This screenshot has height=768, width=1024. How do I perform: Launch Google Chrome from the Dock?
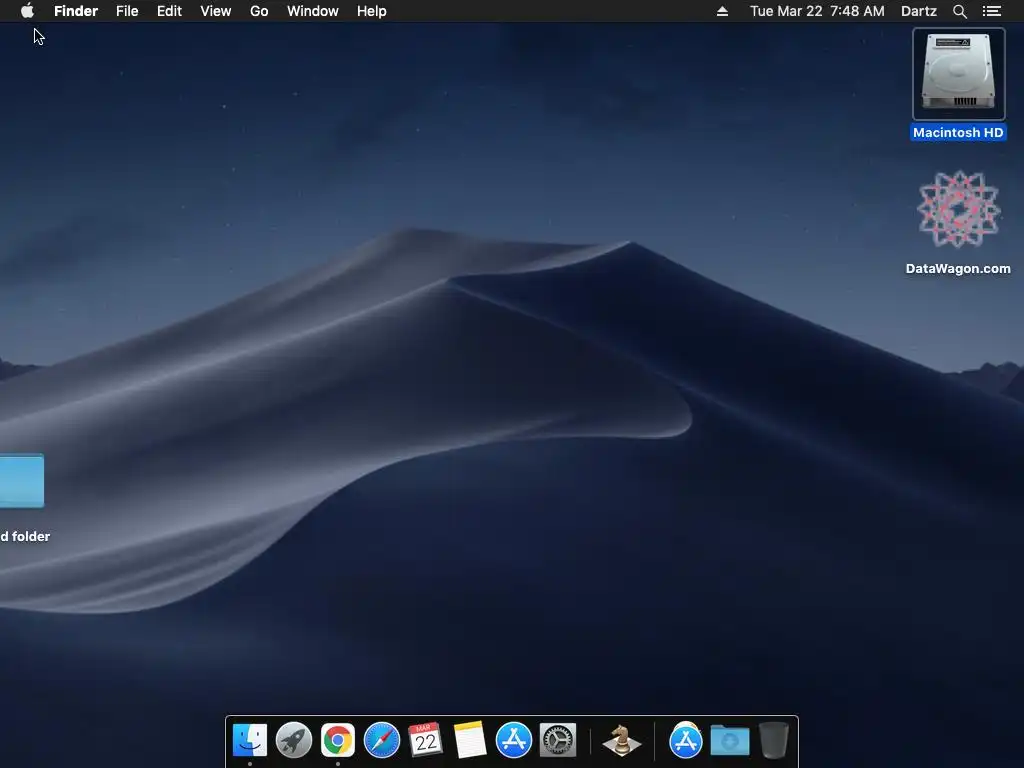click(x=338, y=741)
